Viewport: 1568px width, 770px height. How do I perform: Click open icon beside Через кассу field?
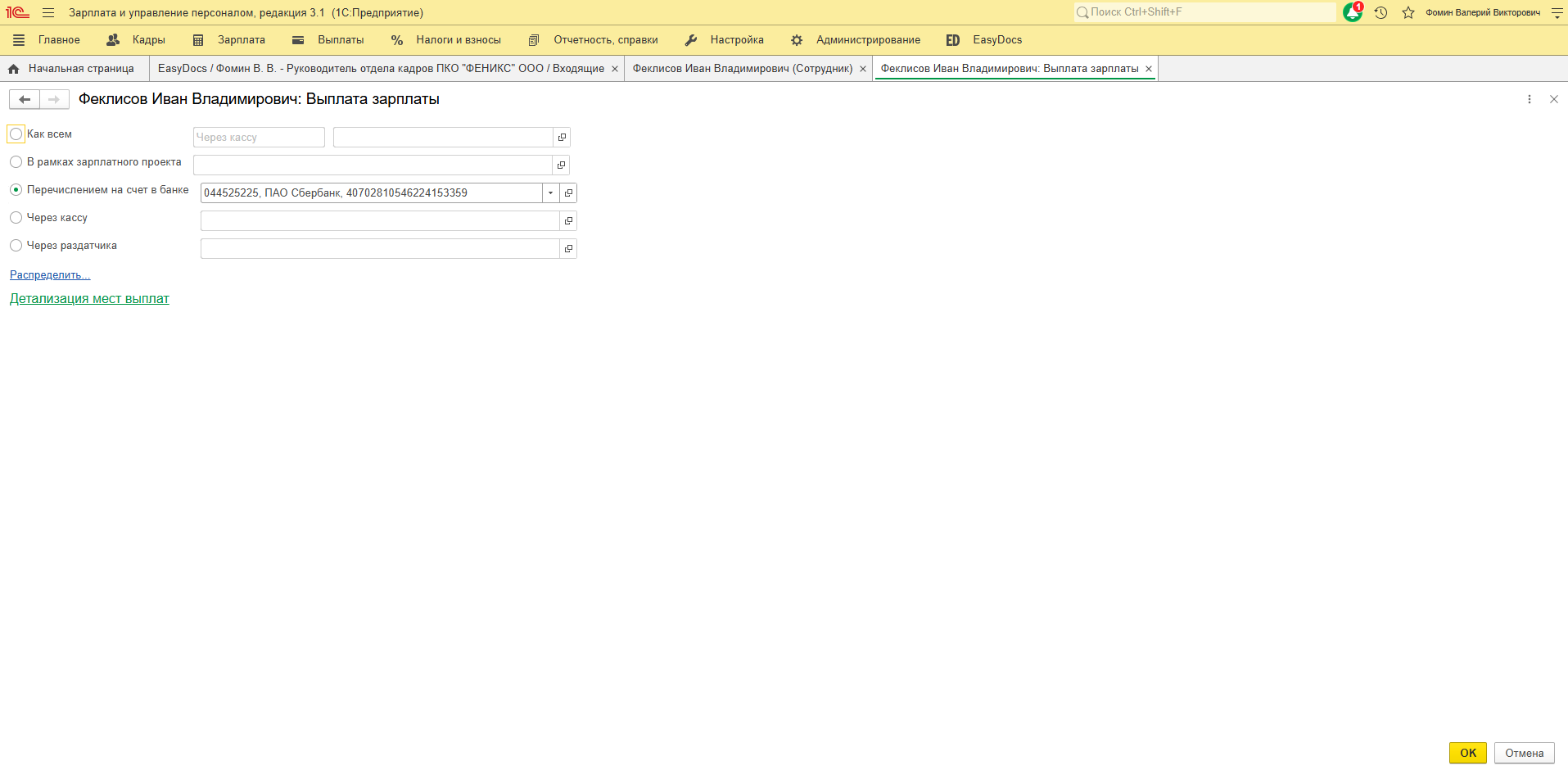pyautogui.click(x=568, y=221)
